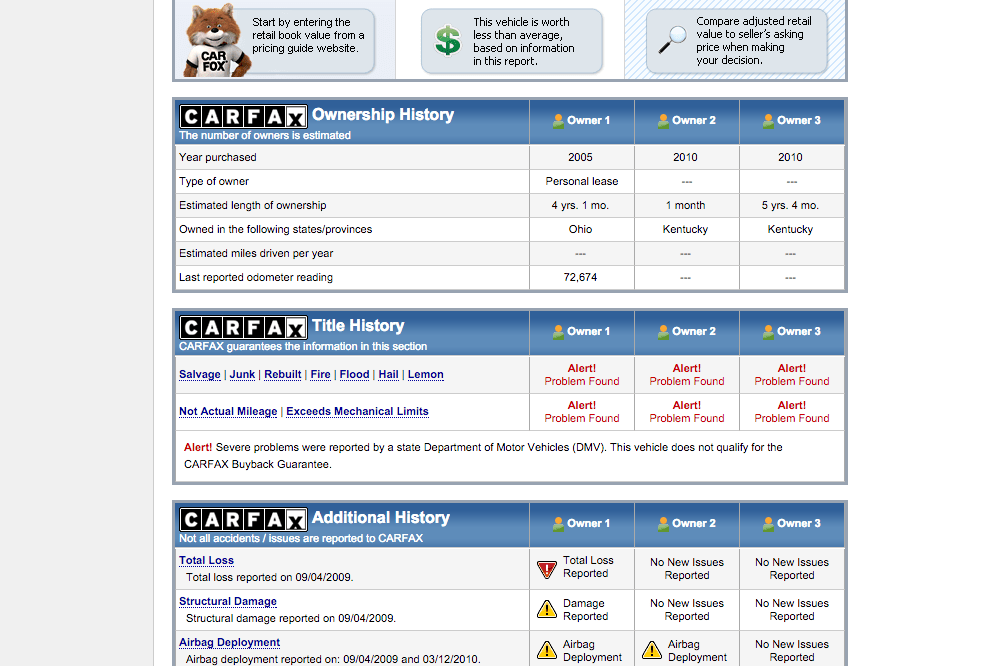Open the Fire title link
The width and height of the screenshot is (1000, 666).
(x=320, y=374)
